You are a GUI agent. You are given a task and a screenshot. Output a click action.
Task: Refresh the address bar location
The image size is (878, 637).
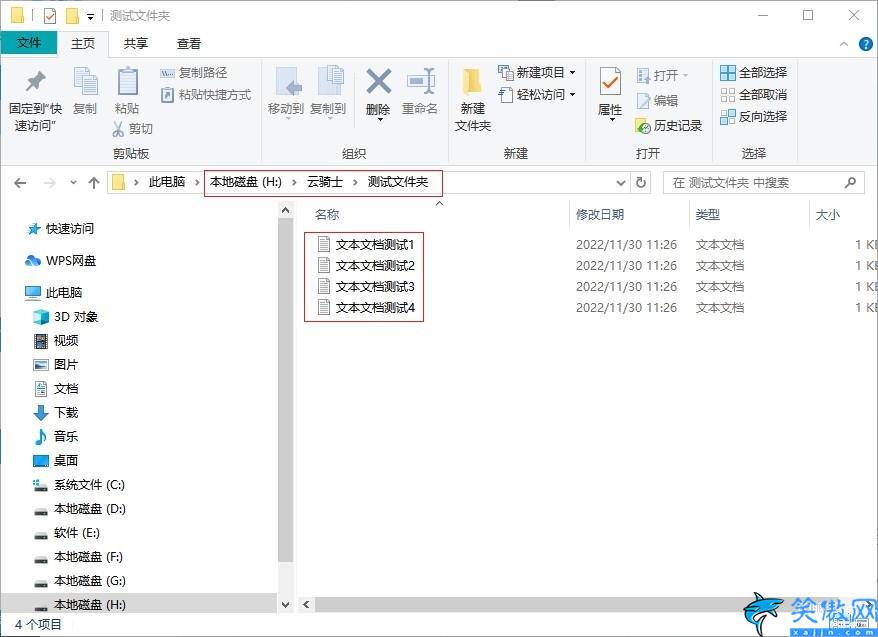pos(641,182)
